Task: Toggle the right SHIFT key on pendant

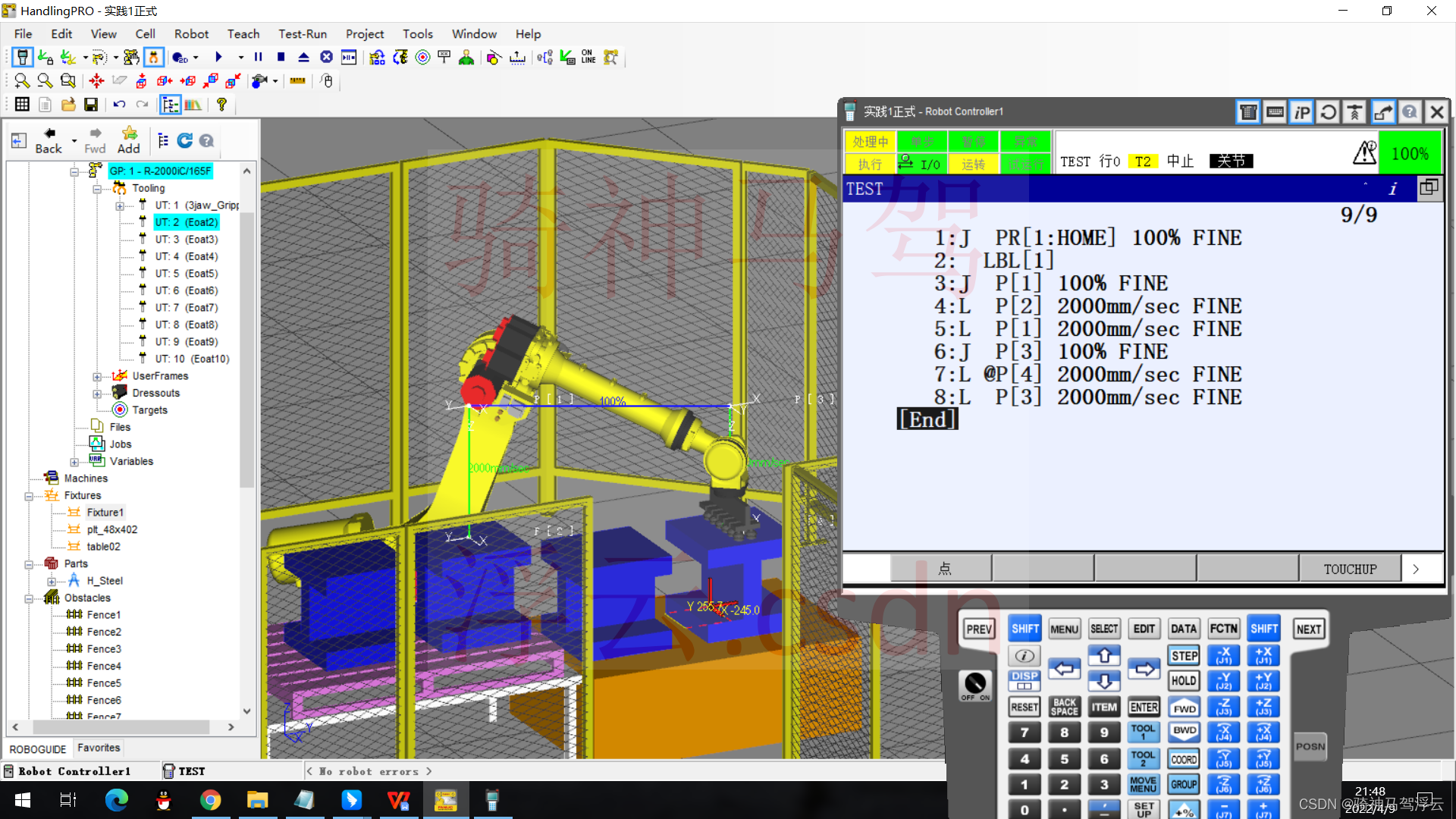Action: pyautogui.click(x=1263, y=629)
